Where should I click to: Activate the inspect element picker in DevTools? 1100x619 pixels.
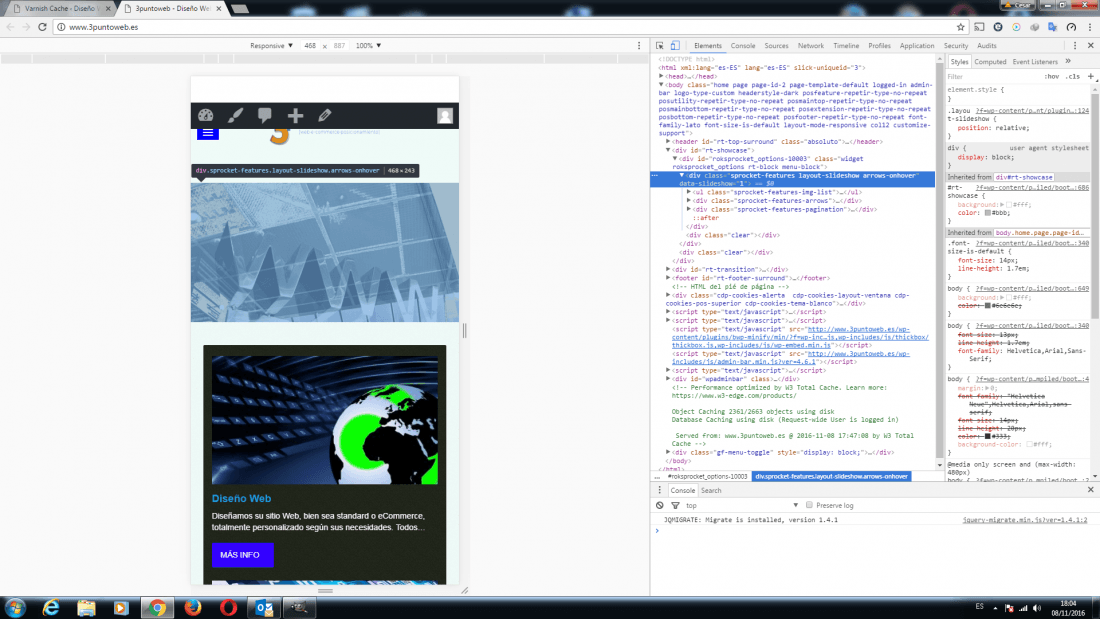659,46
